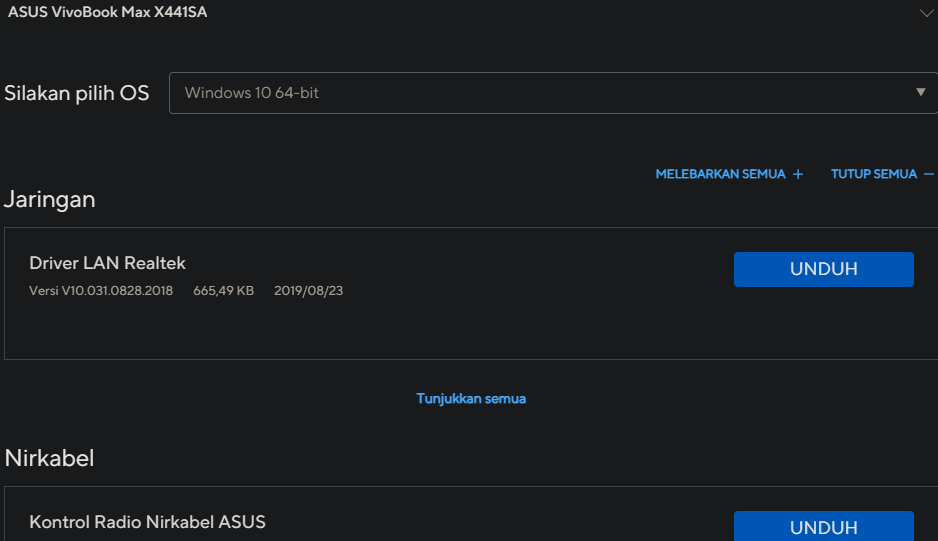Expand all sections via MELEBARKAN SEMUA

pyautogui.click(x=729, y=174)
